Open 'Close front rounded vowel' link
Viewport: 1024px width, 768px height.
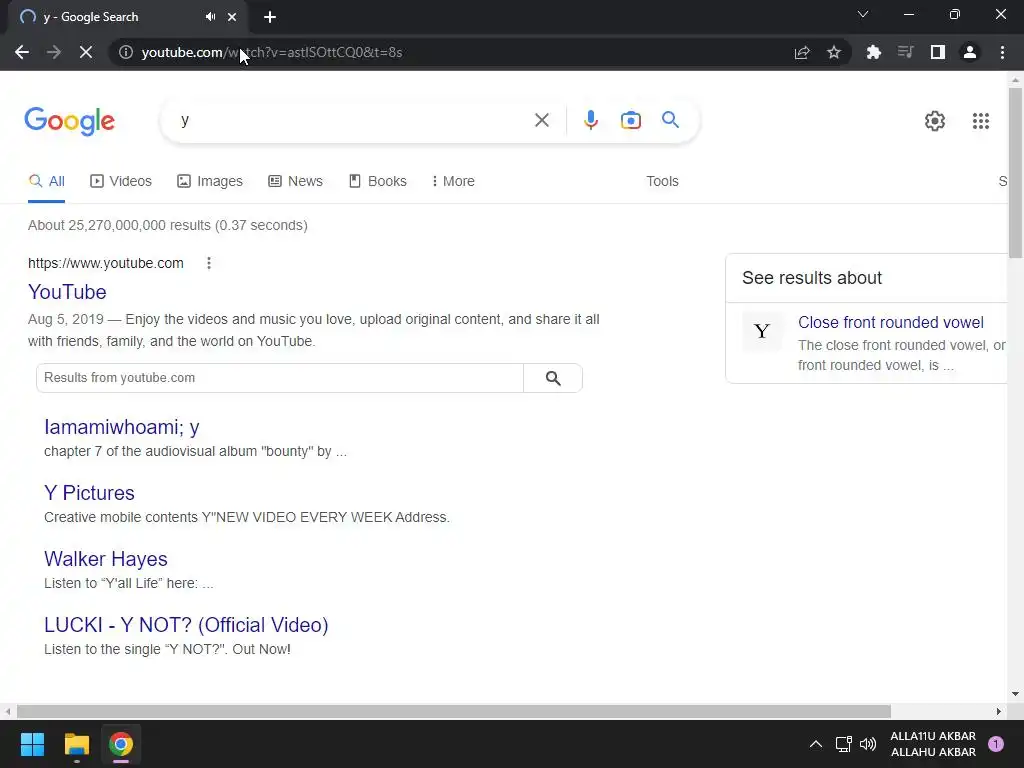coord(891,322)
